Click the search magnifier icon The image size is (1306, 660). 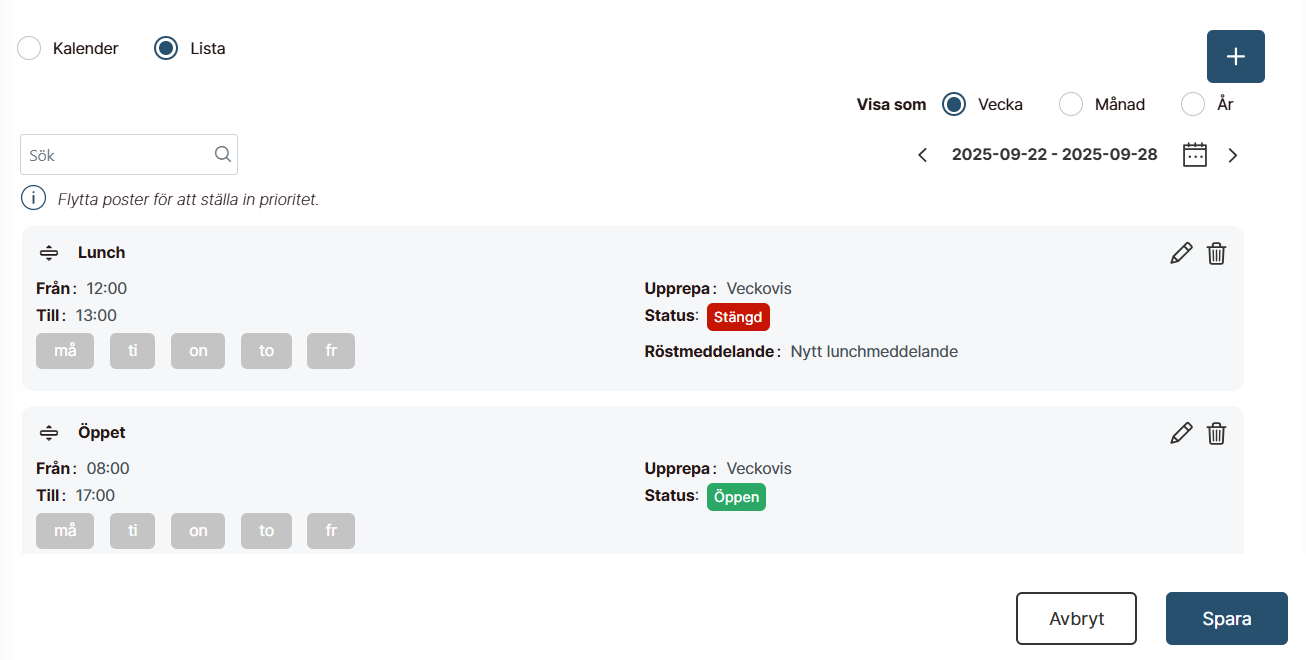[222, 155]
